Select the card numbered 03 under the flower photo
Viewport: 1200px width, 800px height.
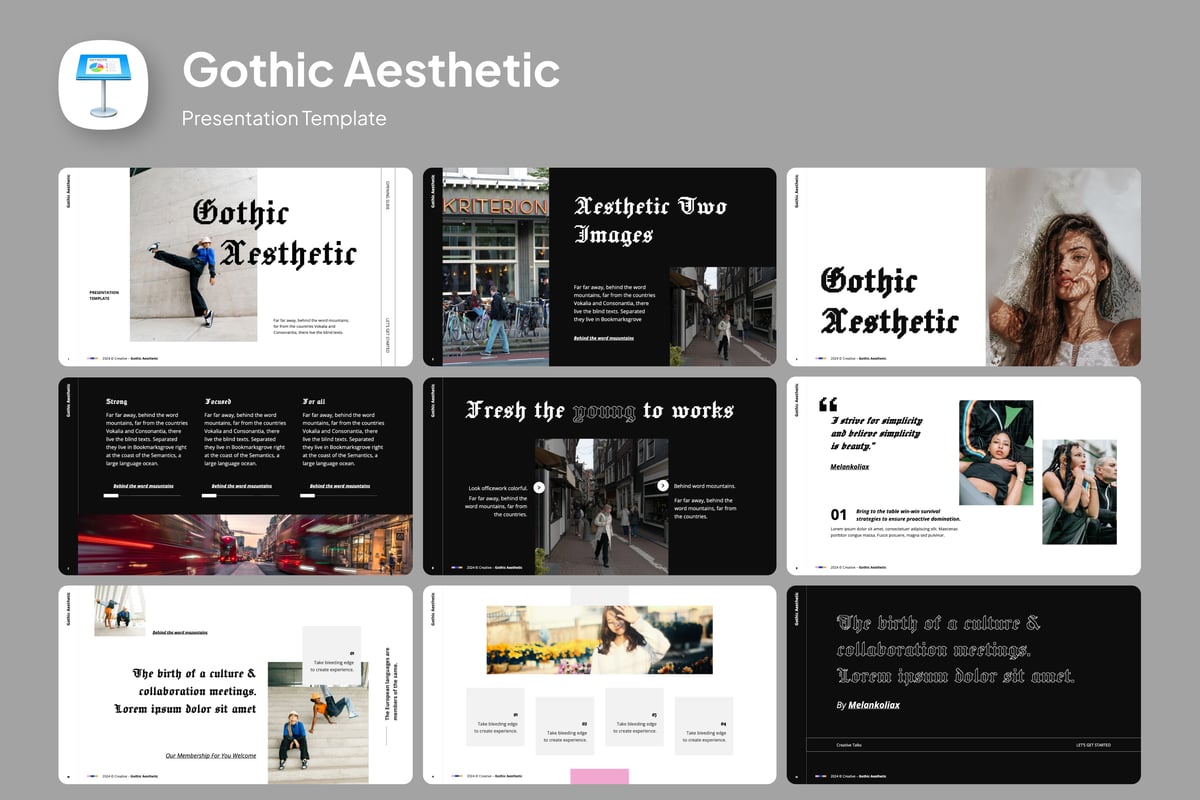pos(634,717)
